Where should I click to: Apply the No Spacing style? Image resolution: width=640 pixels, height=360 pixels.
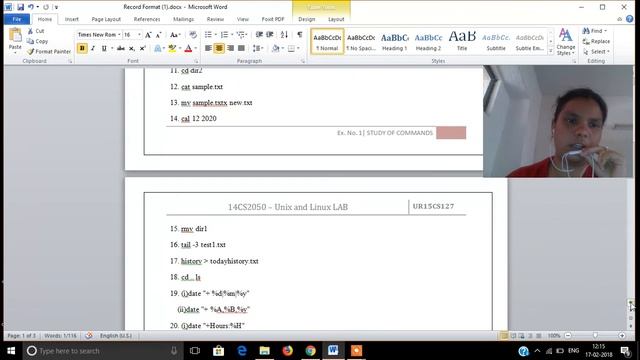click(361, 41)
